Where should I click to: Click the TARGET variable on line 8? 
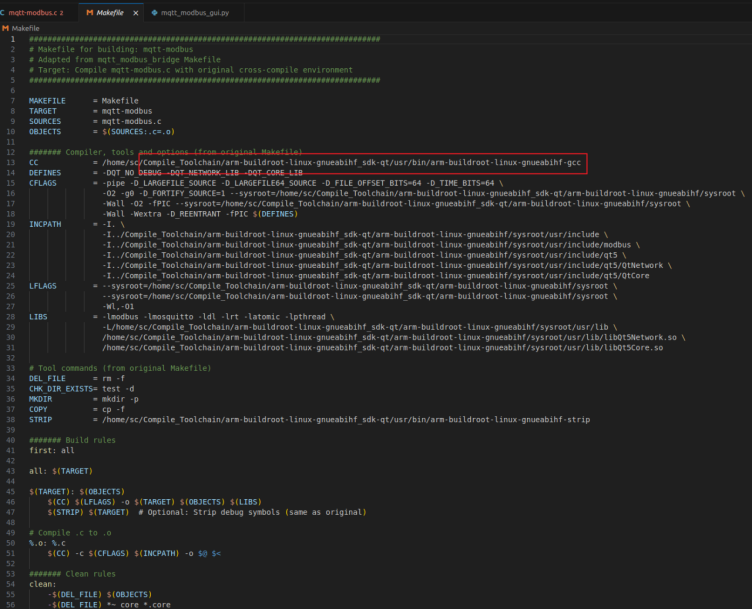click(x=42, y=111)
